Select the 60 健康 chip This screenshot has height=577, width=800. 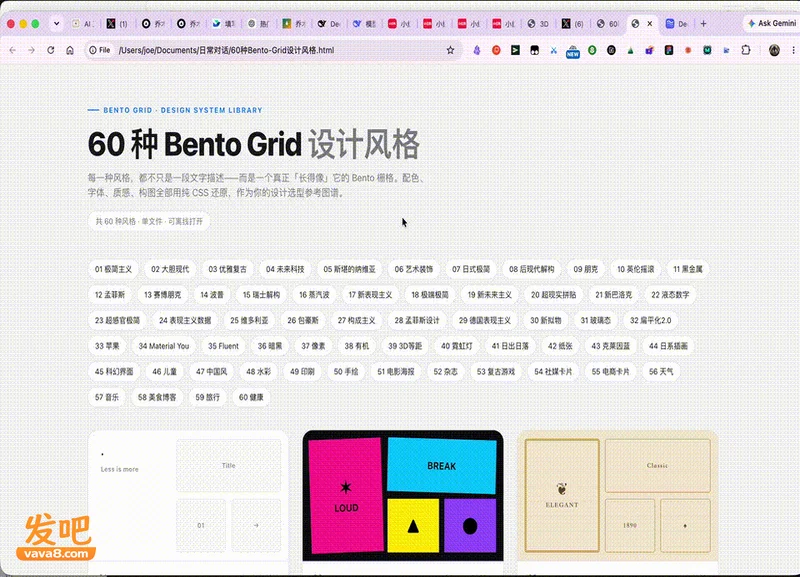252,397
